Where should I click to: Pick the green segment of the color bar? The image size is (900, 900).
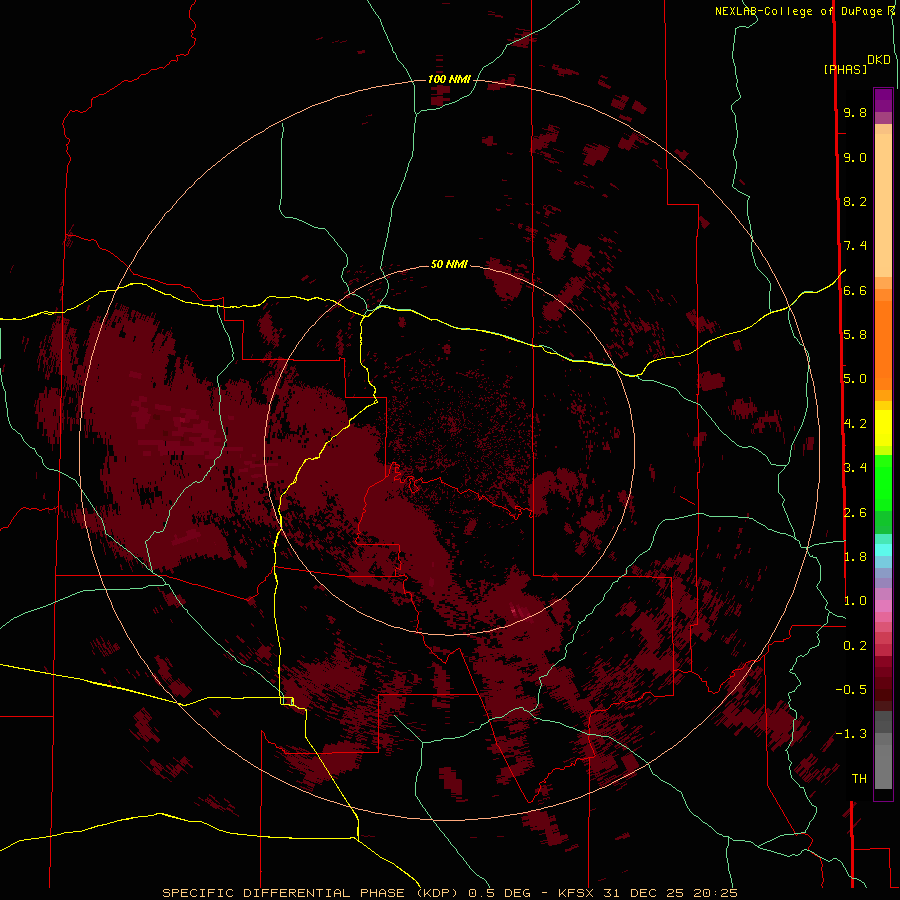pyautogui.click(x=883, y=482)
